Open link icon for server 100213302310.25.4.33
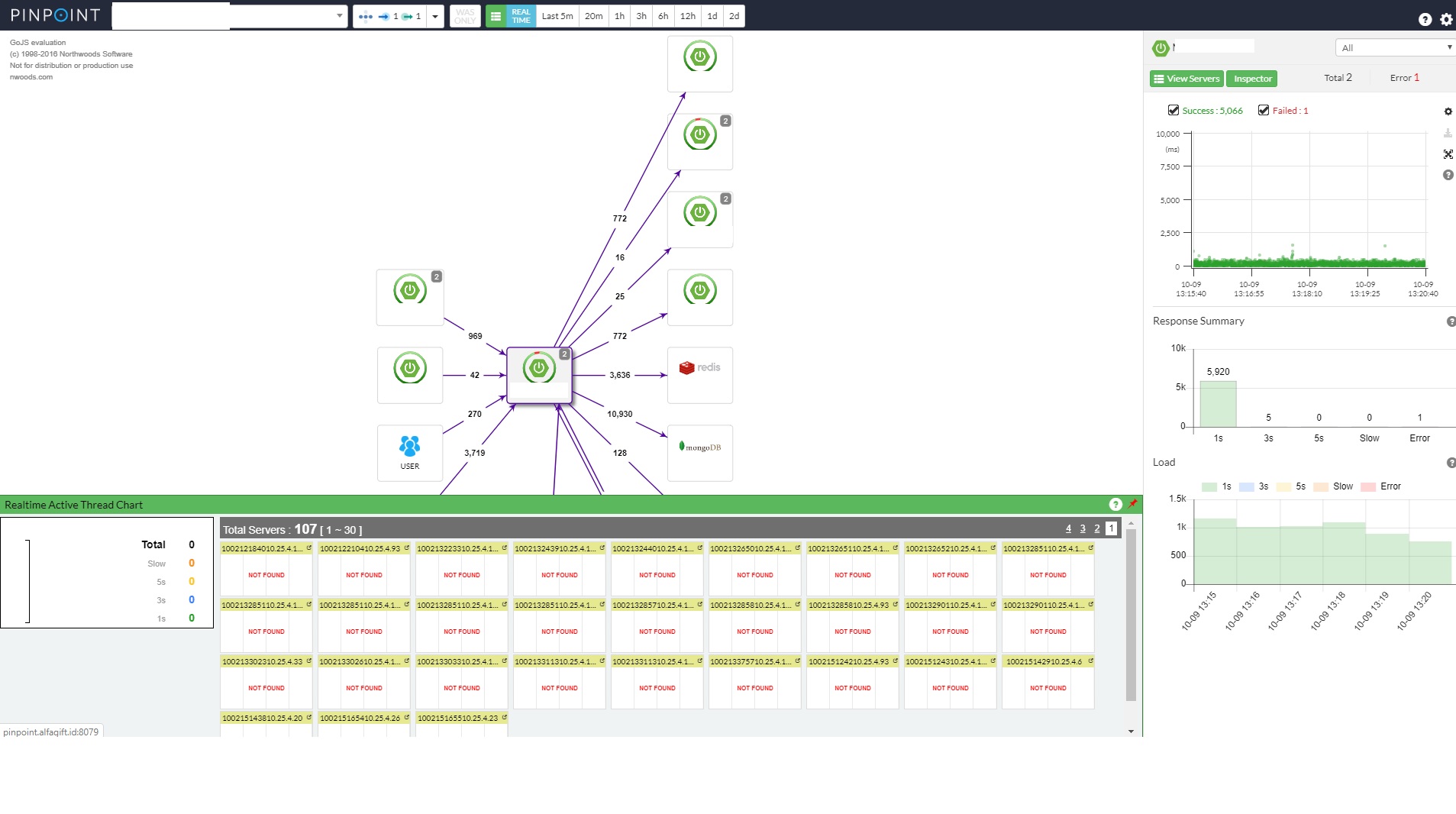1456x814 pixels. pyautogui.click(x=309, y=661)
